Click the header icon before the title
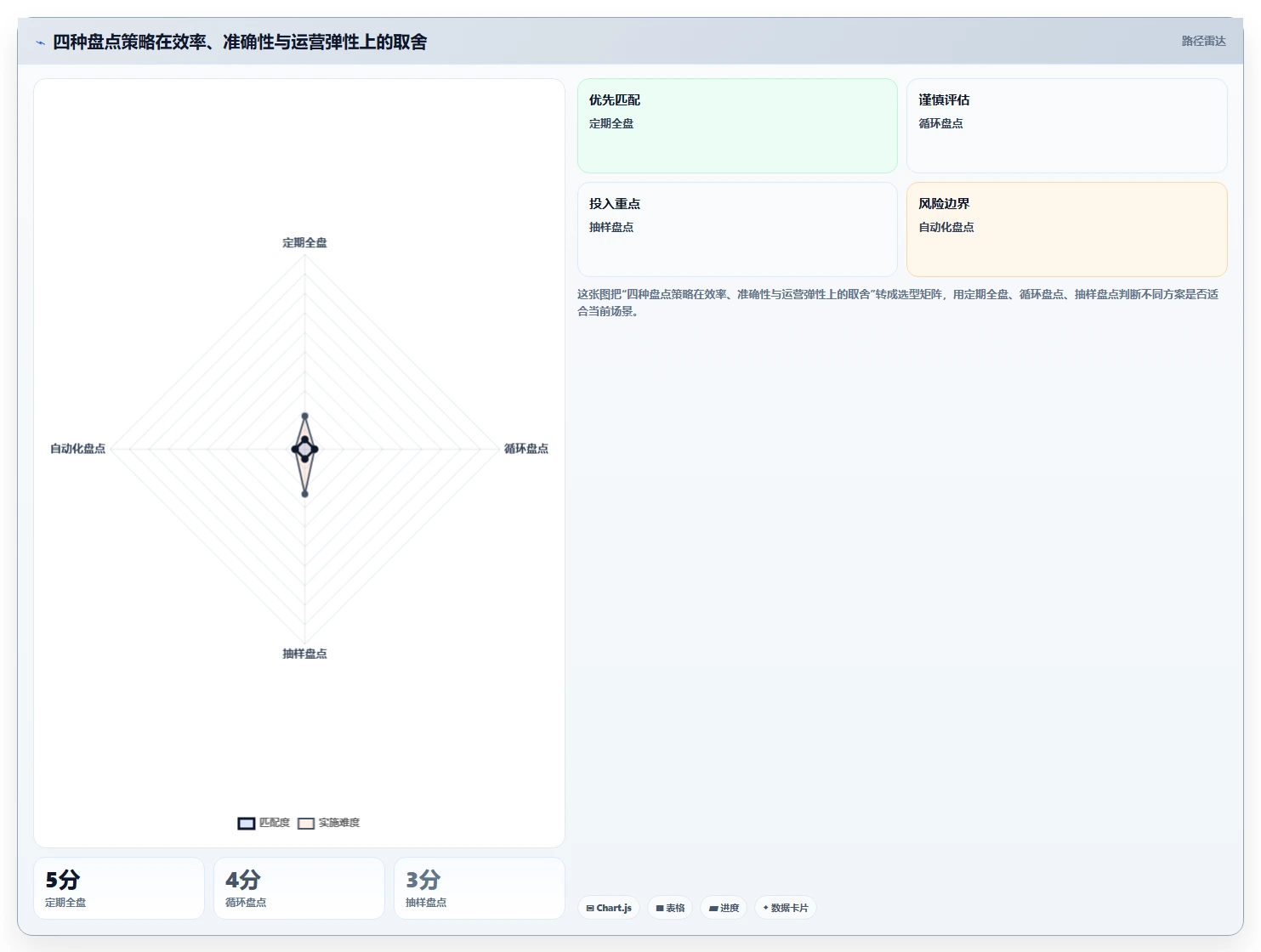 tap(40, 42)
